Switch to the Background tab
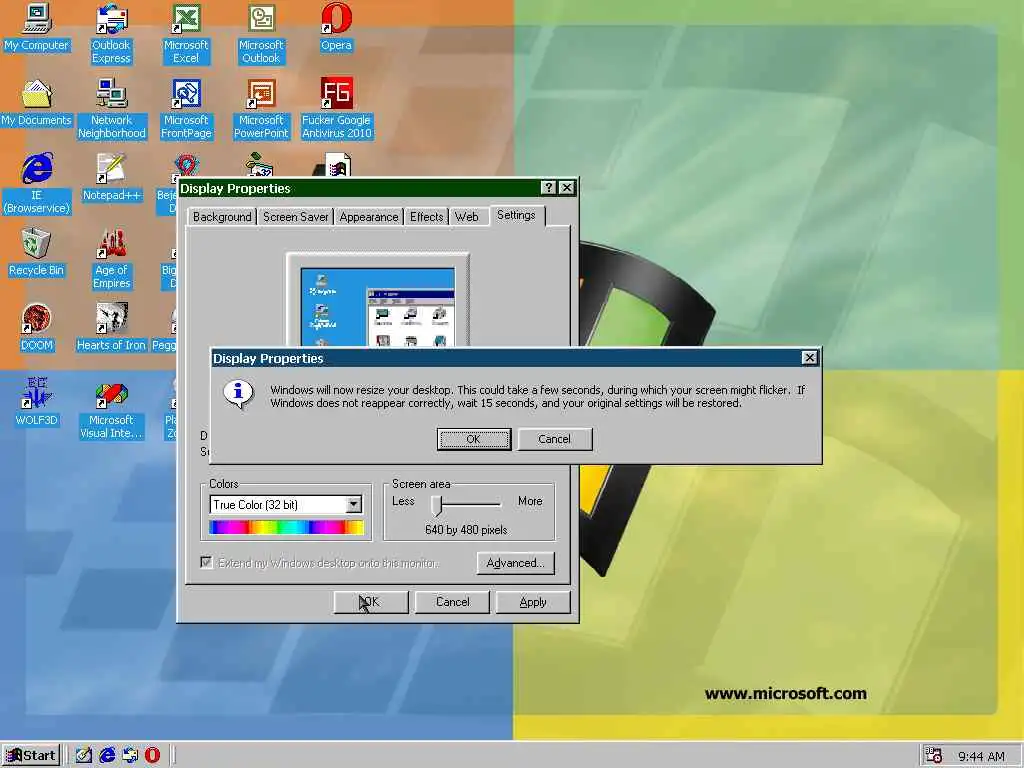This screenshot has width=1024, height=768. tap(222, 217)
